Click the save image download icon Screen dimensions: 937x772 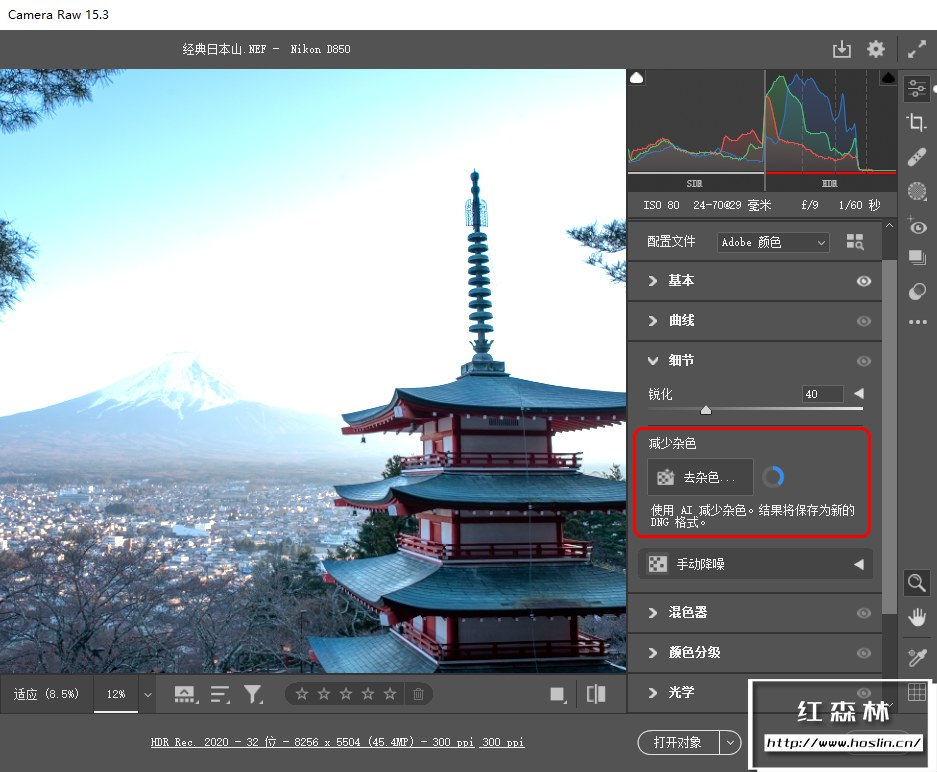[841, 49]
